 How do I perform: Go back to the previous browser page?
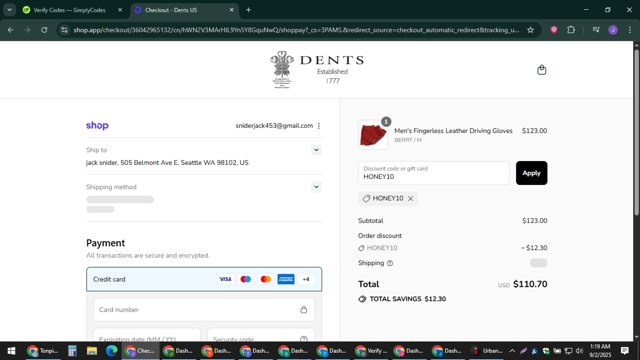coord(11,30)
